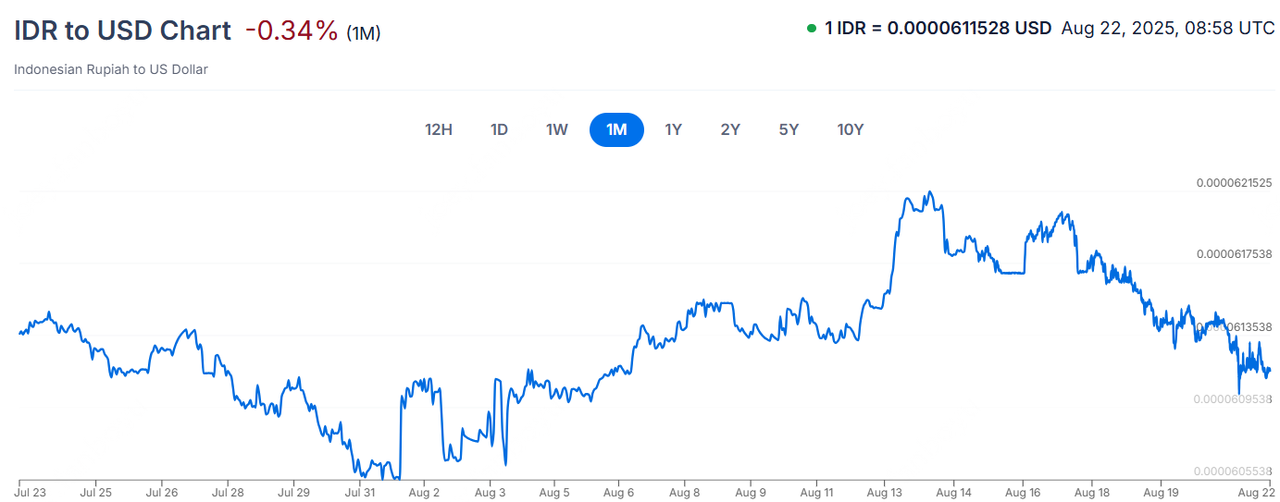Click the active 1M range button
This screenshot has height=502, width=1280.
[616, 129]
